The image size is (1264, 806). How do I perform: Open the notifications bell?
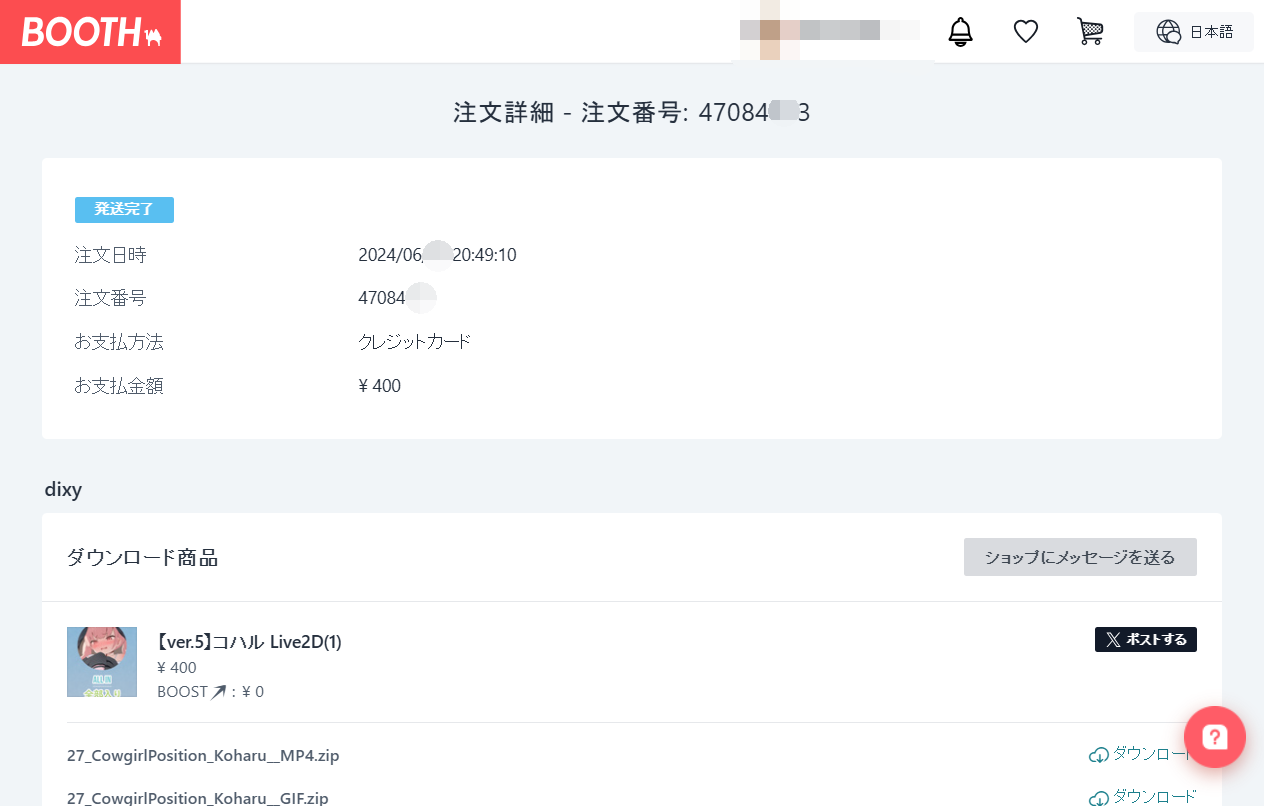point(960,32)
